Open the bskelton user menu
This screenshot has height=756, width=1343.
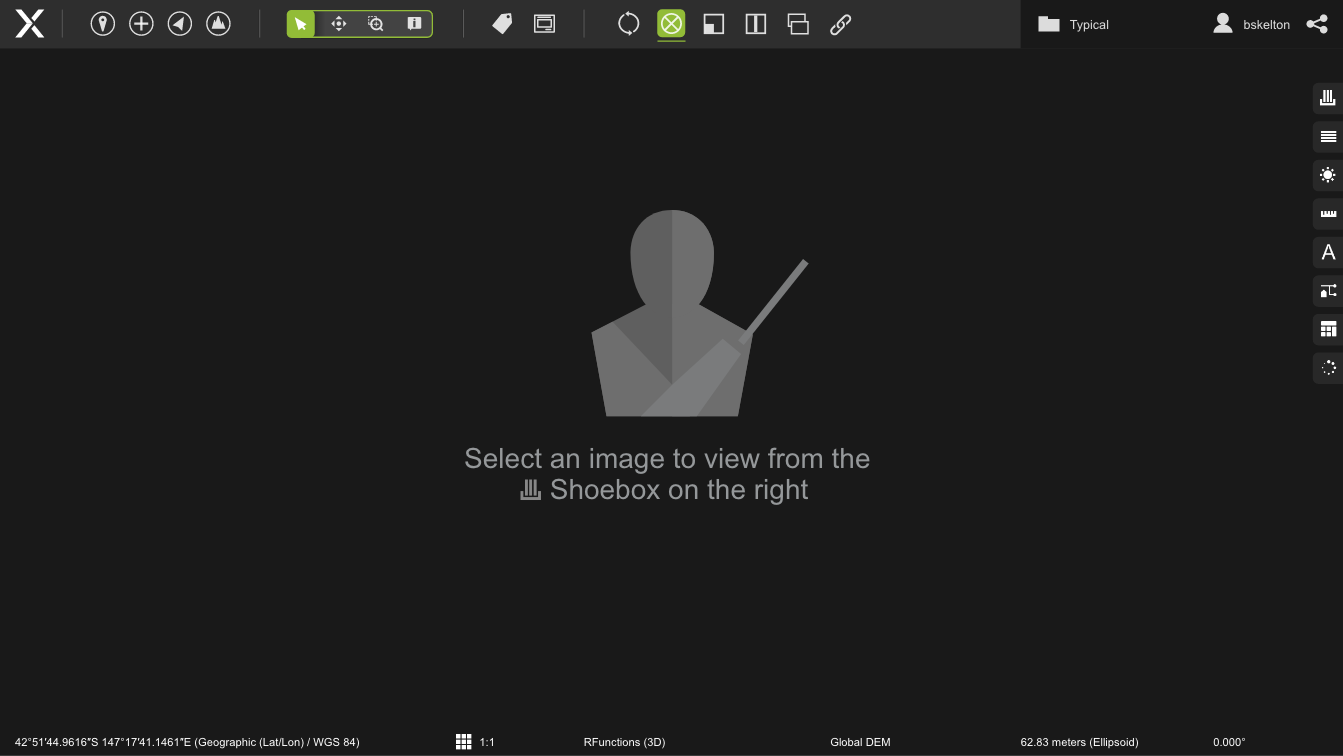tap(1251, 24)
